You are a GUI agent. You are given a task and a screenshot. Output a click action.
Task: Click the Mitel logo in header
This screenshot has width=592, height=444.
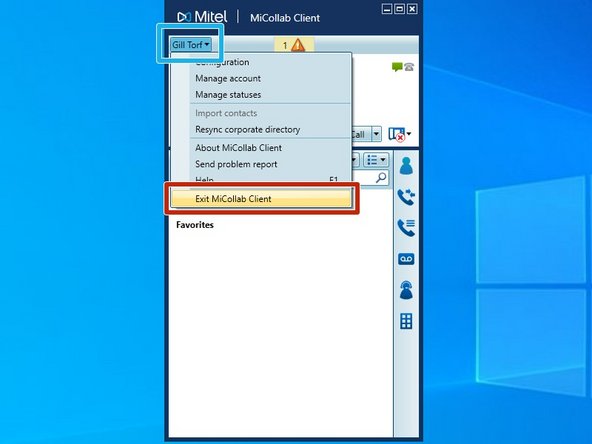coord(202,17)
